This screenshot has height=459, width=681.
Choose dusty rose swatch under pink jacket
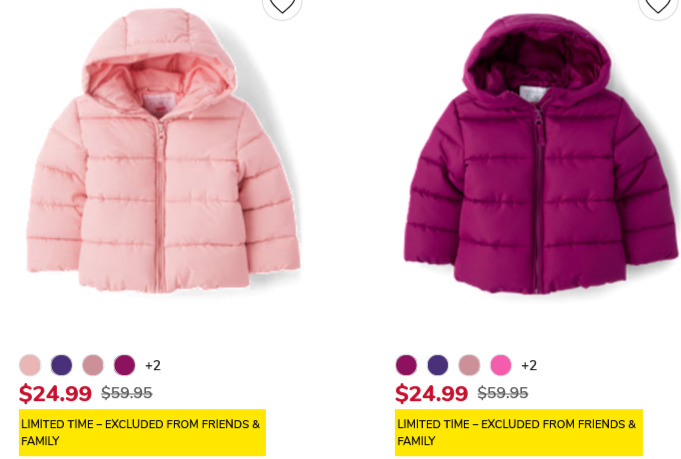point(93,365)
